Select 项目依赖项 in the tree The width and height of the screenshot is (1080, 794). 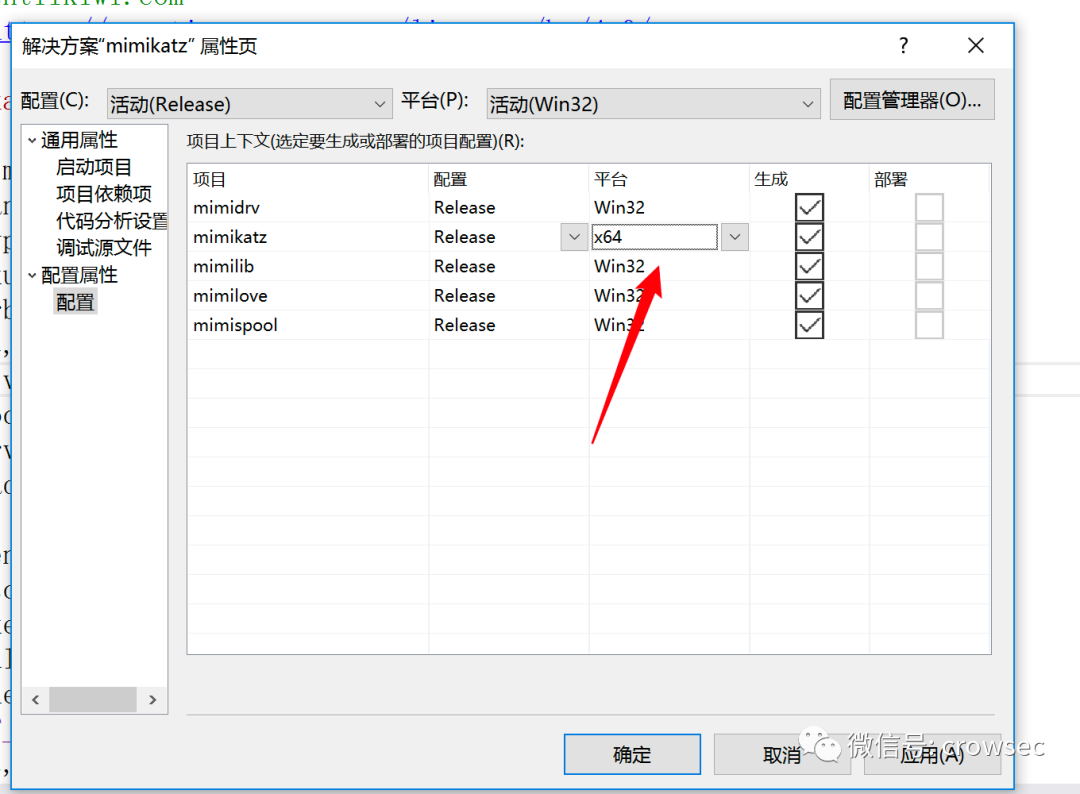point(103,194)
